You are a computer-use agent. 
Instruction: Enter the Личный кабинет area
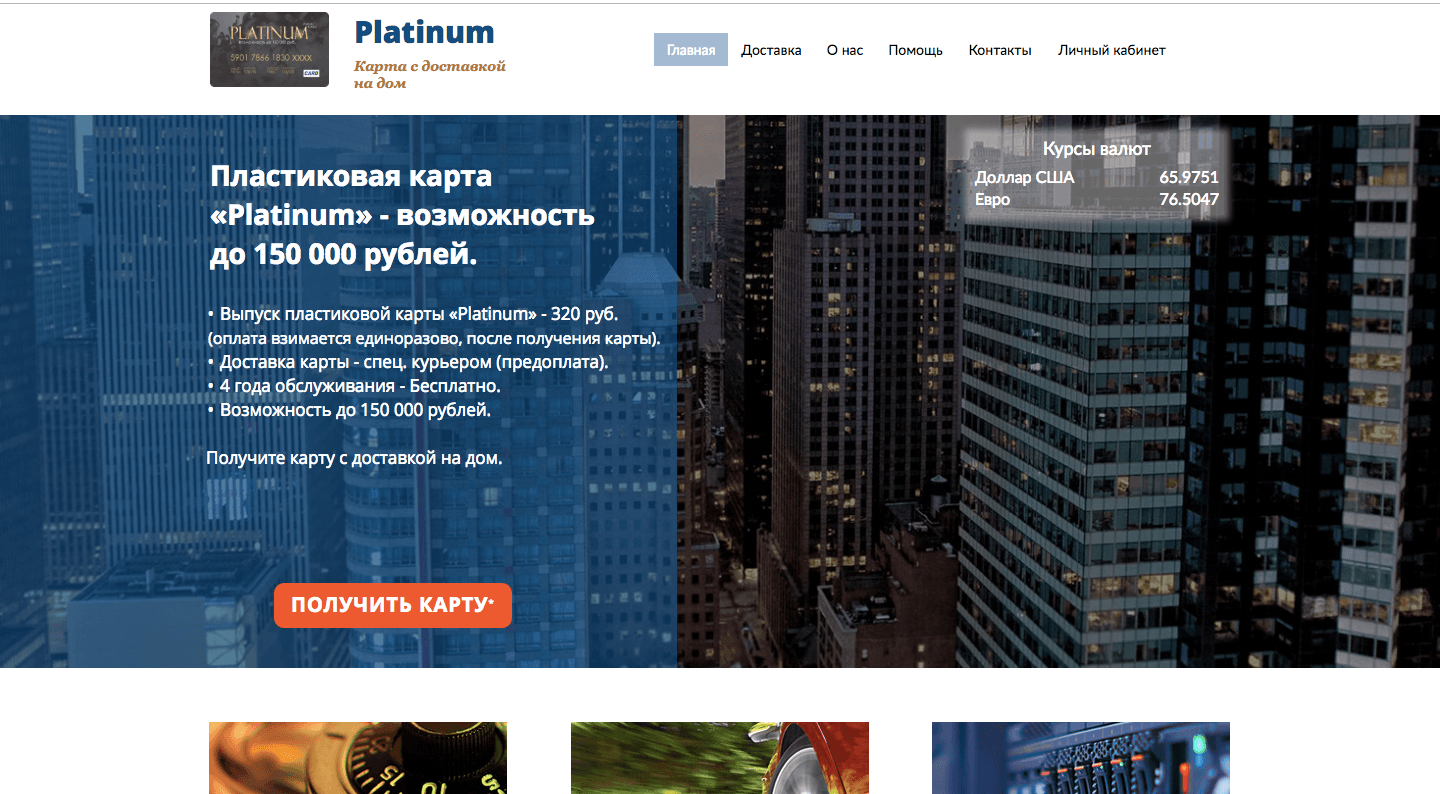click(x=1112, y=49)
